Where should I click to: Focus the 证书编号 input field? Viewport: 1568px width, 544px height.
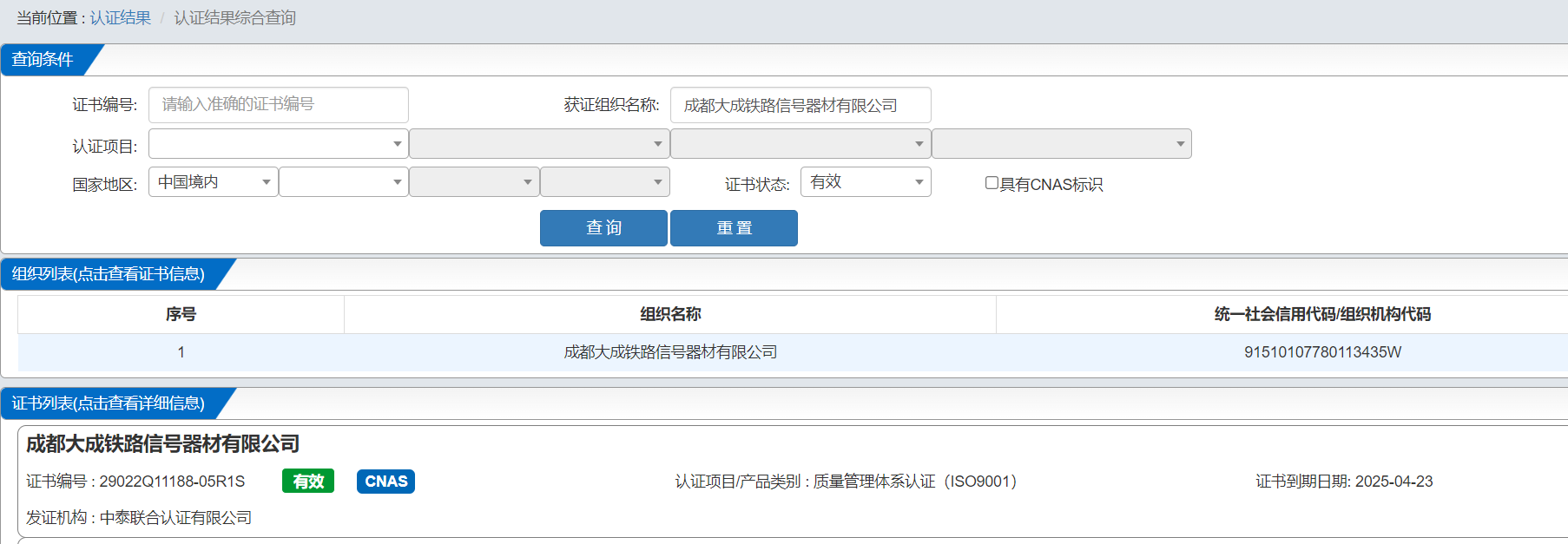click(279, 105)
